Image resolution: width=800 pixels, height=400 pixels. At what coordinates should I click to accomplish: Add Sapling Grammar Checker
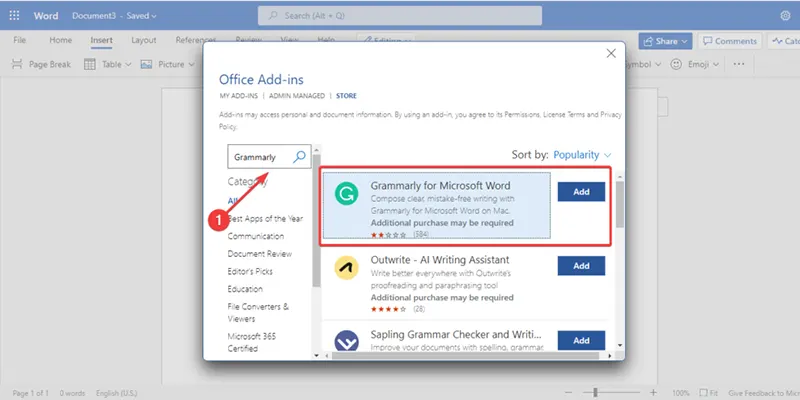click(581, 340)
